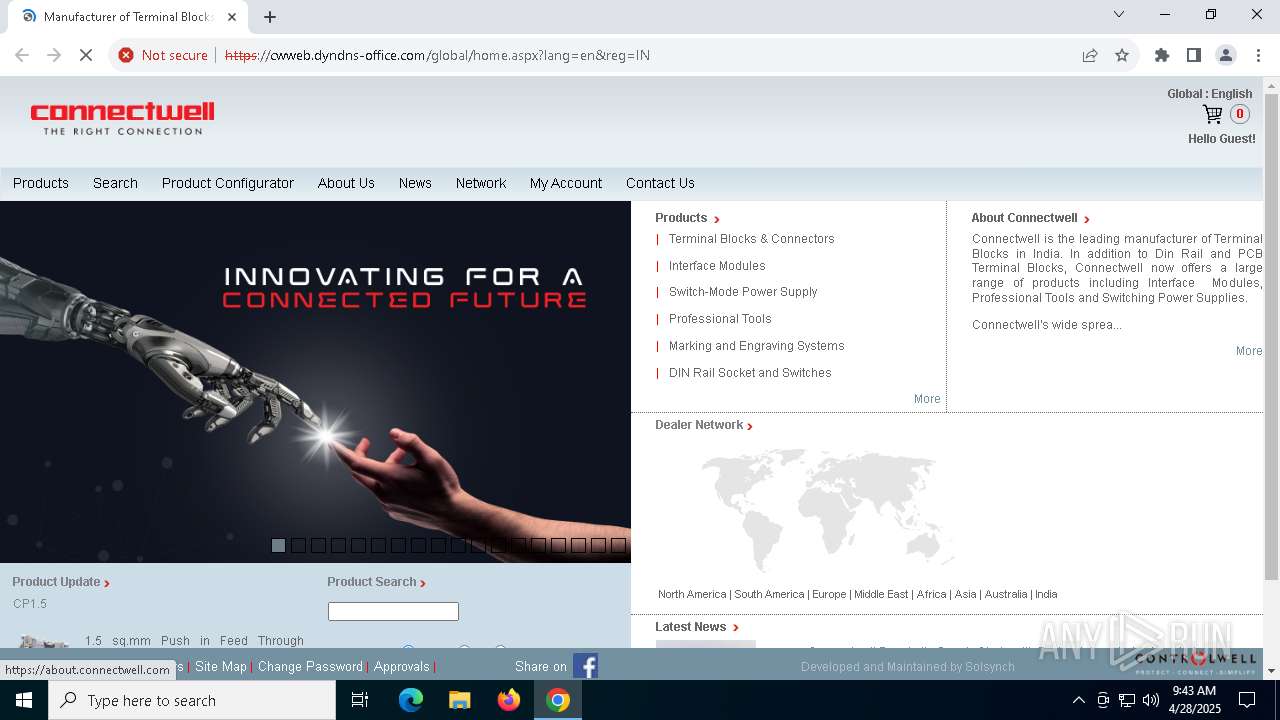1280x720 pixels.
Task: Select Asia dealer region
Action: pyautogui.click(x=965, y=594)
